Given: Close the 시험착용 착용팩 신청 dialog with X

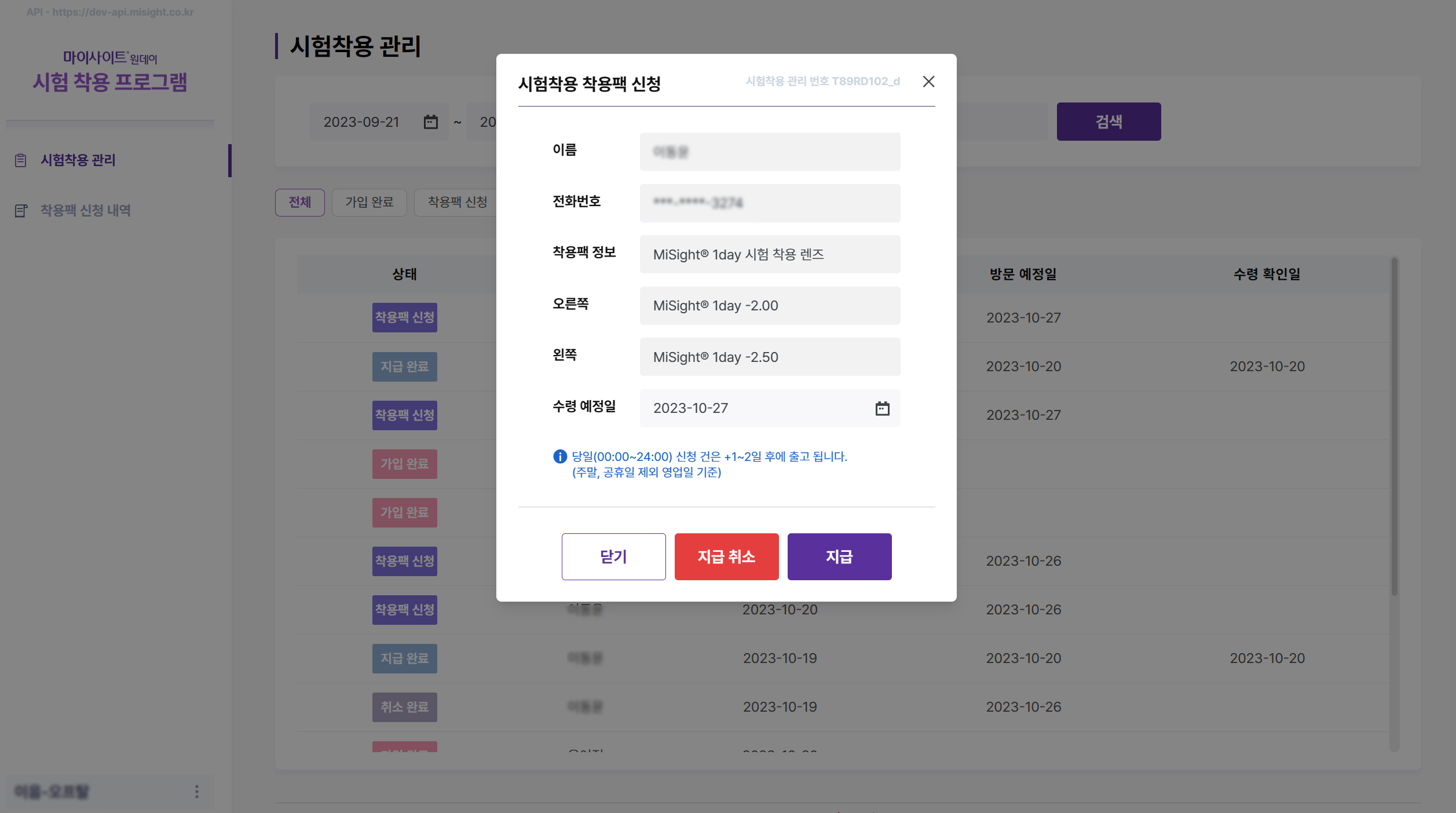Looking at the screenshot, I should [928, 82].
